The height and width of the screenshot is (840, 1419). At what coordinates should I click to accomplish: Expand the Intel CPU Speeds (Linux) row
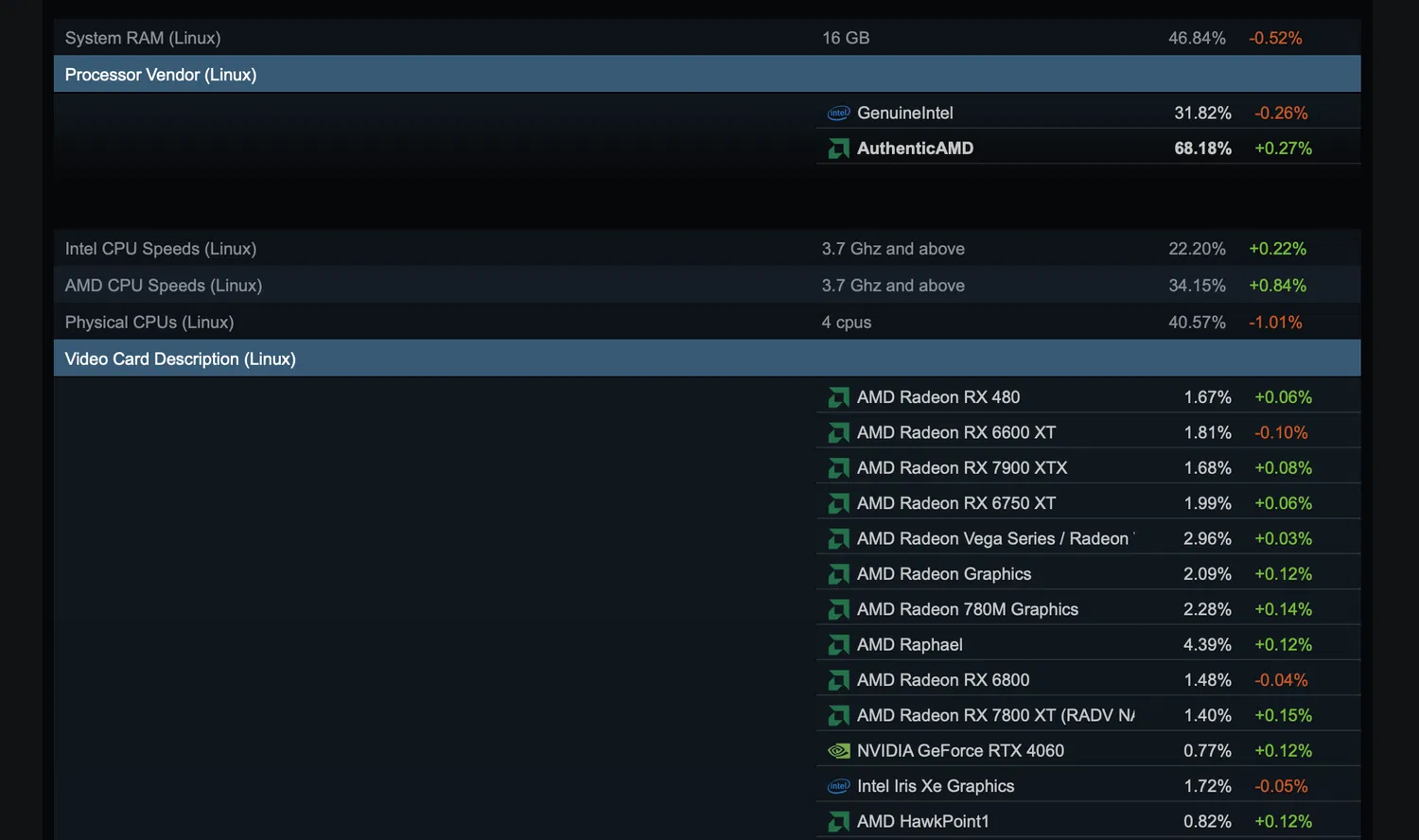click(x=708, y=249)
